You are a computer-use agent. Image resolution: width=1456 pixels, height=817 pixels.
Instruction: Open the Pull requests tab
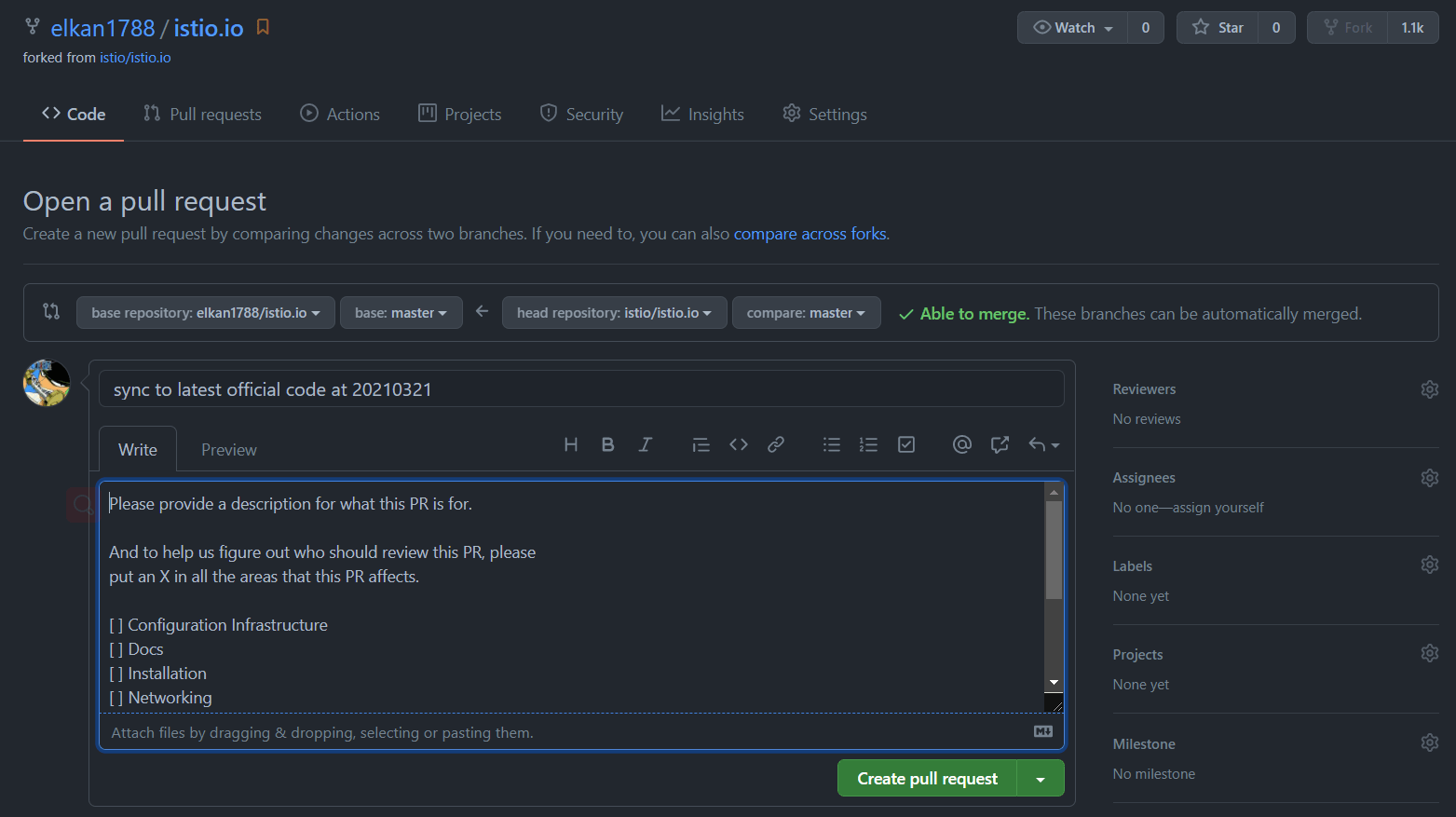coord(202,114)
